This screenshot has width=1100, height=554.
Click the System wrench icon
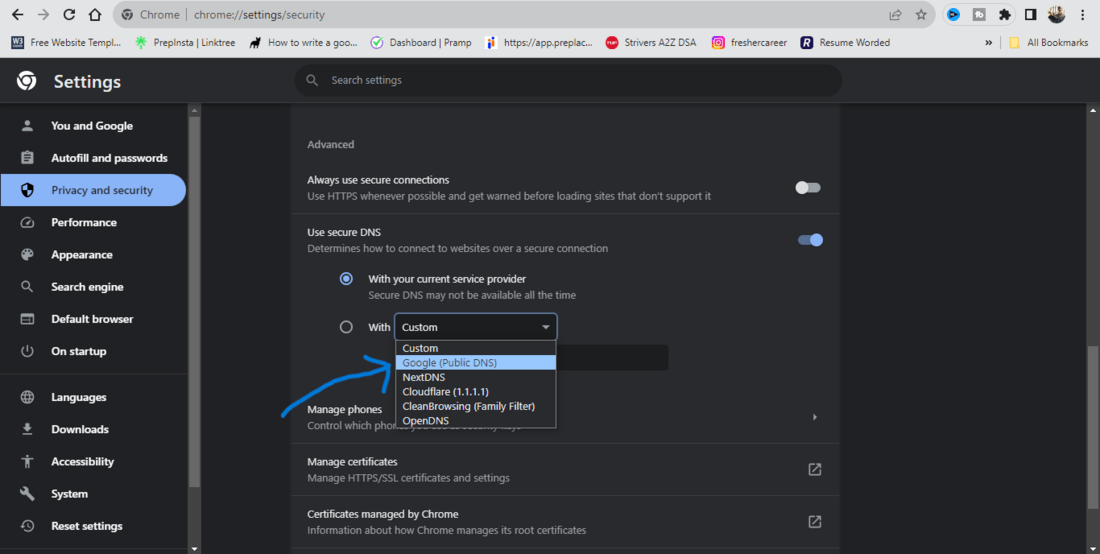pyautogui.click(x=27, y=494)
